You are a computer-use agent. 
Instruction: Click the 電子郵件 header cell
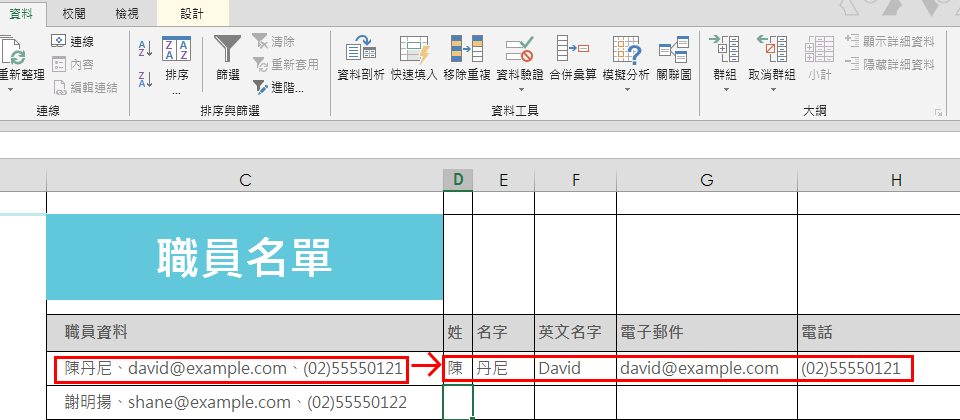click(x=707, y=332)
